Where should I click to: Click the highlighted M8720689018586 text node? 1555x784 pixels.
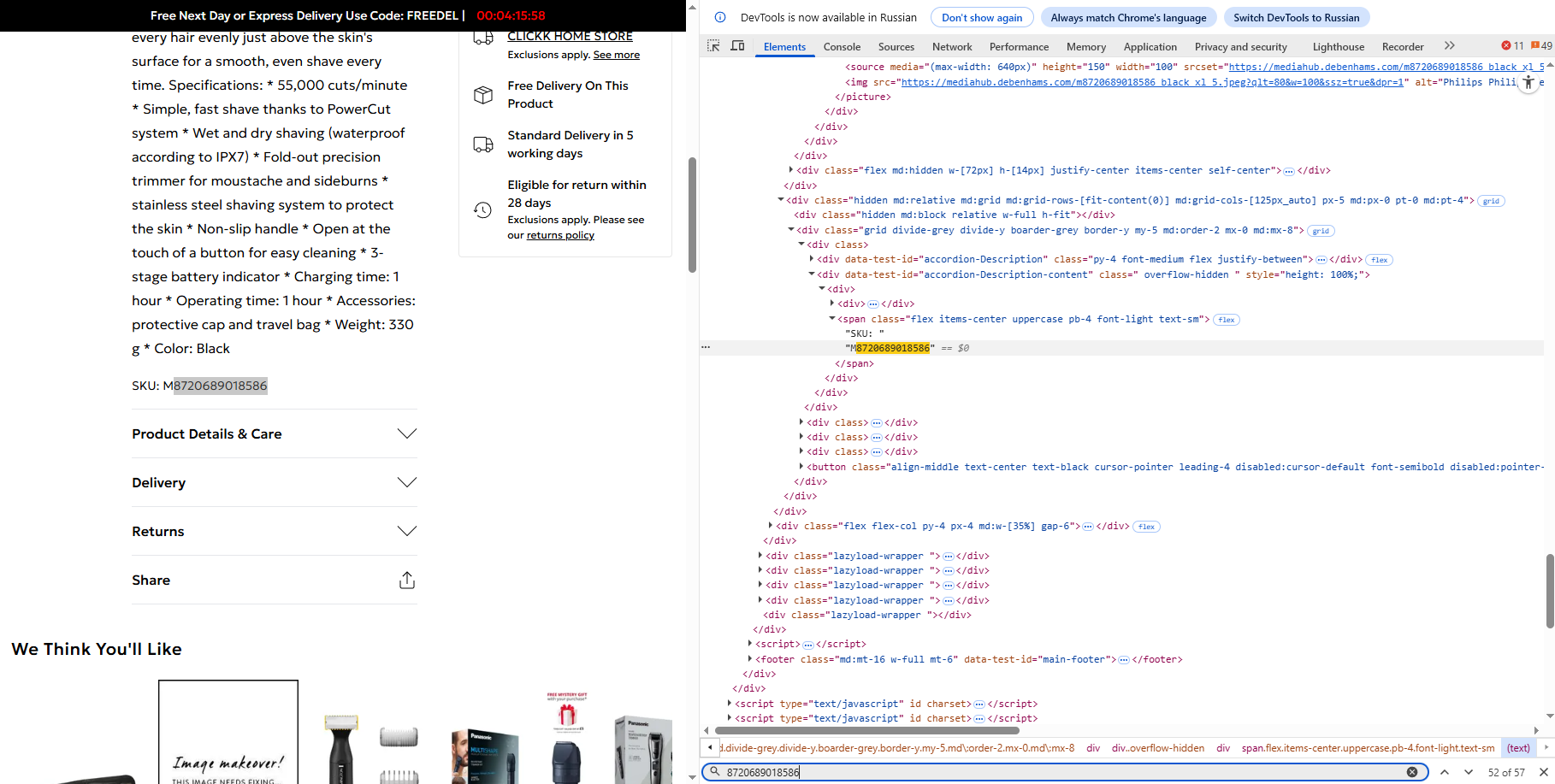890,348
